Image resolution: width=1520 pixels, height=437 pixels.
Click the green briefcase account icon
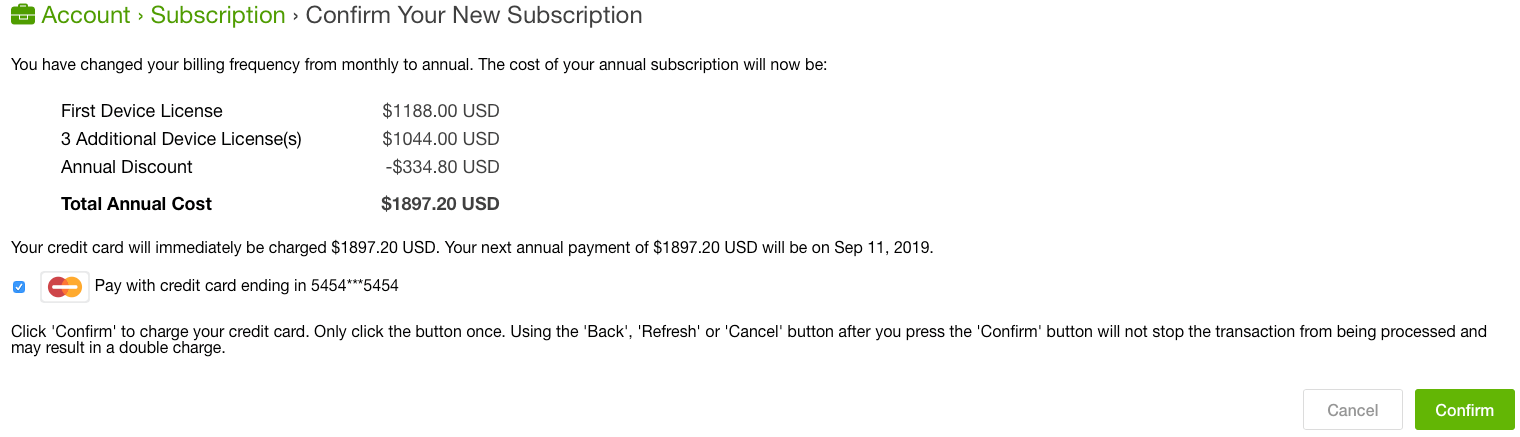(23, 16)
